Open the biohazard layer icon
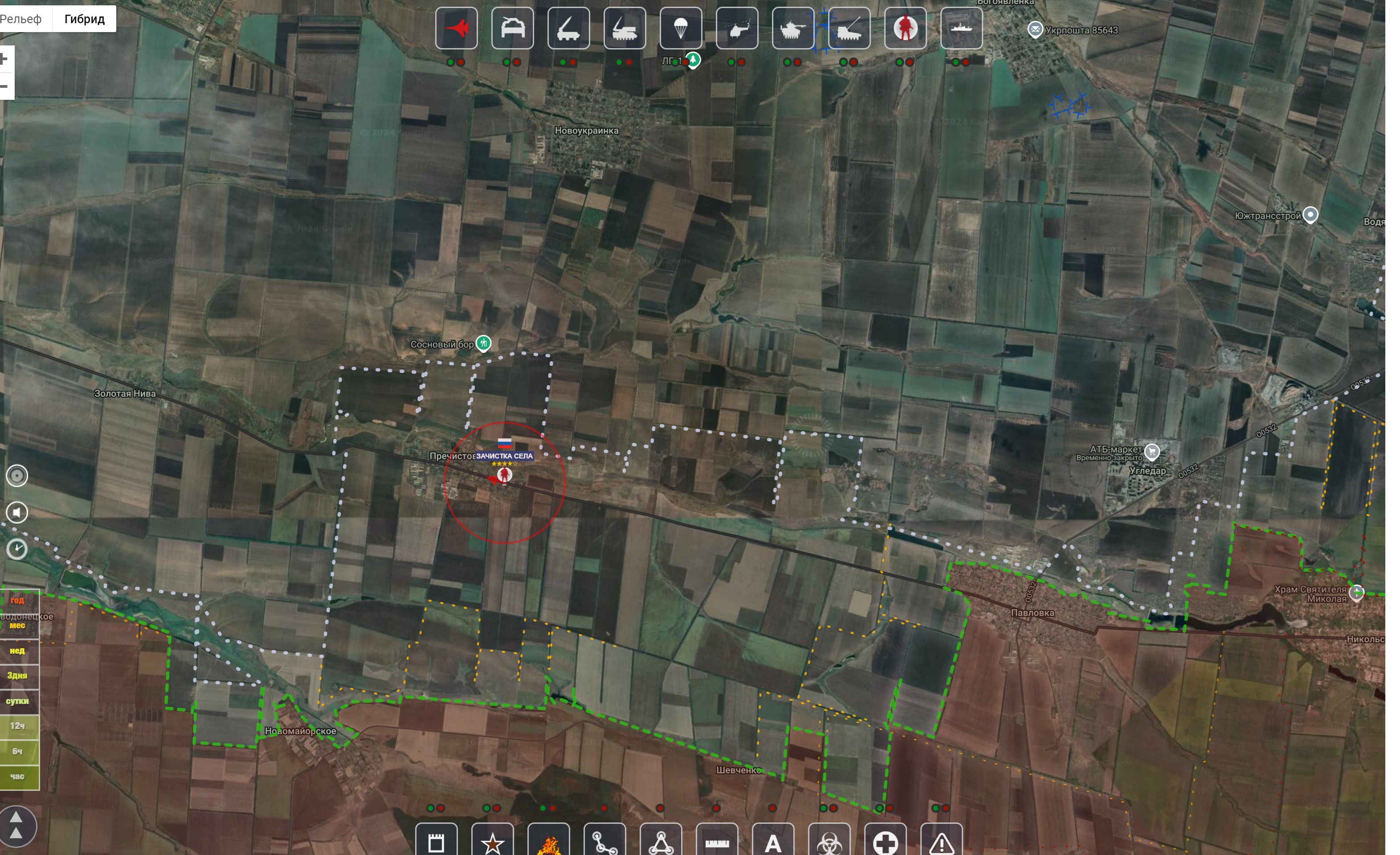 click(829, 842)
